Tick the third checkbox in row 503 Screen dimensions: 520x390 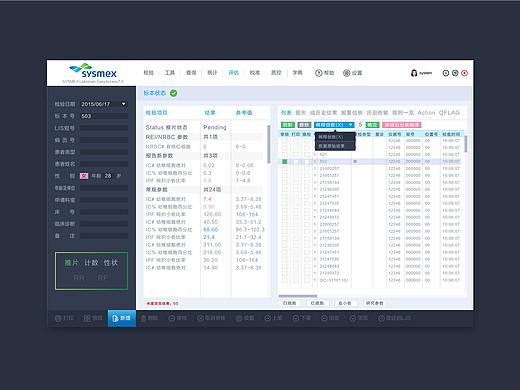[307, 161]
